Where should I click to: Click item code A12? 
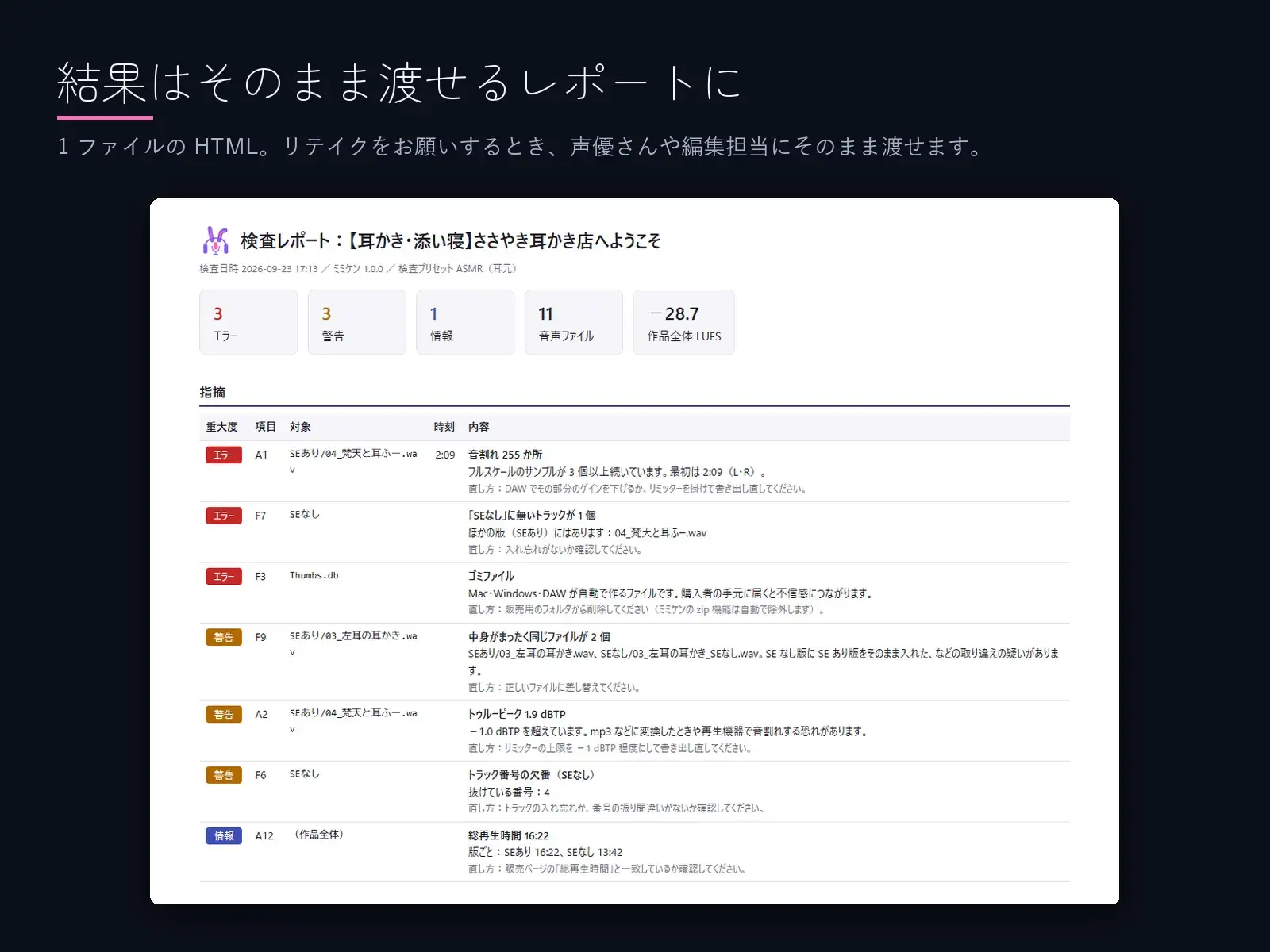pos(264,835)
